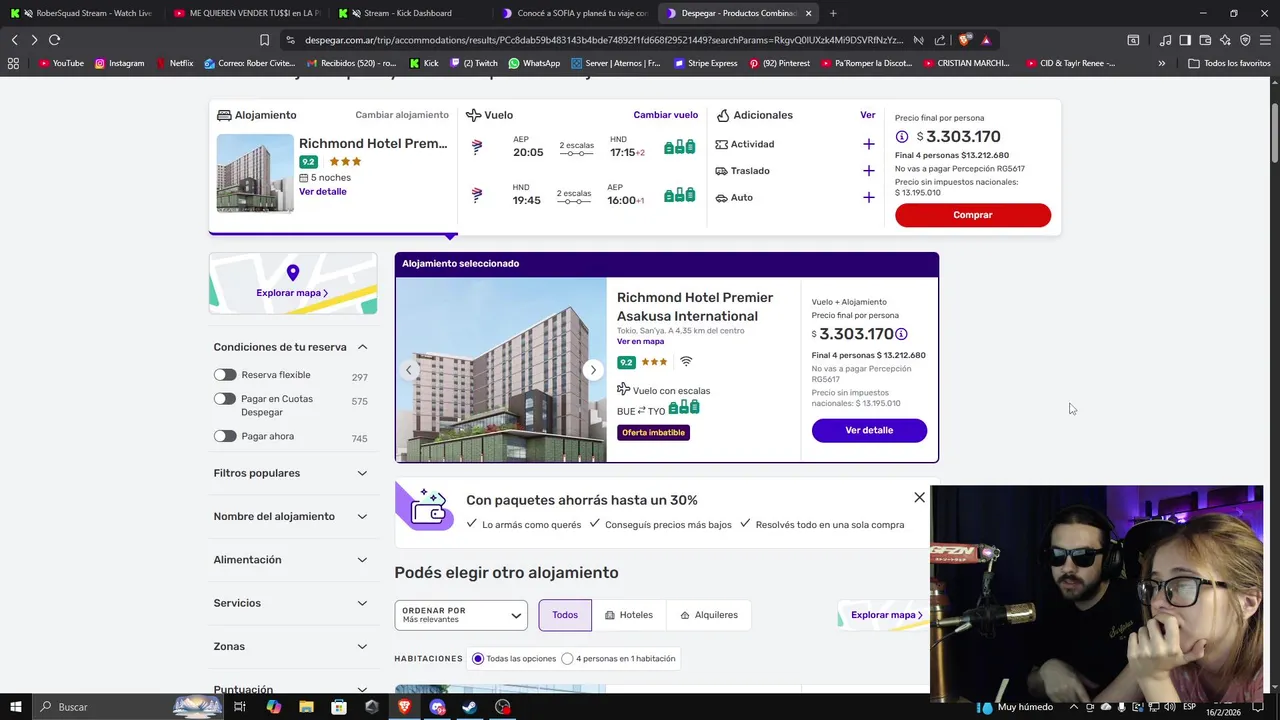
Task: Open the Windows Start menu
Action: [x=15, y=707]
